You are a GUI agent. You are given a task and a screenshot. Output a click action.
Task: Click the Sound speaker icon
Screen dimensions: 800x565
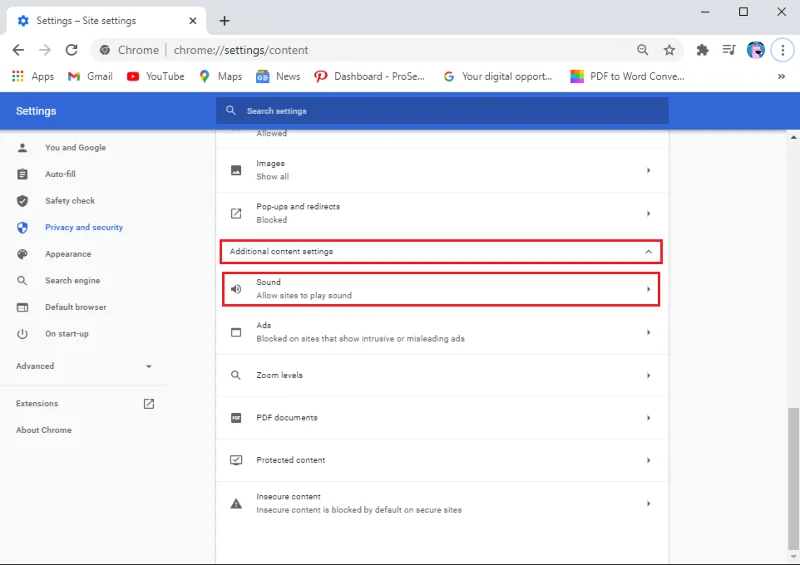pyautogui.click(x=236, y=289)
